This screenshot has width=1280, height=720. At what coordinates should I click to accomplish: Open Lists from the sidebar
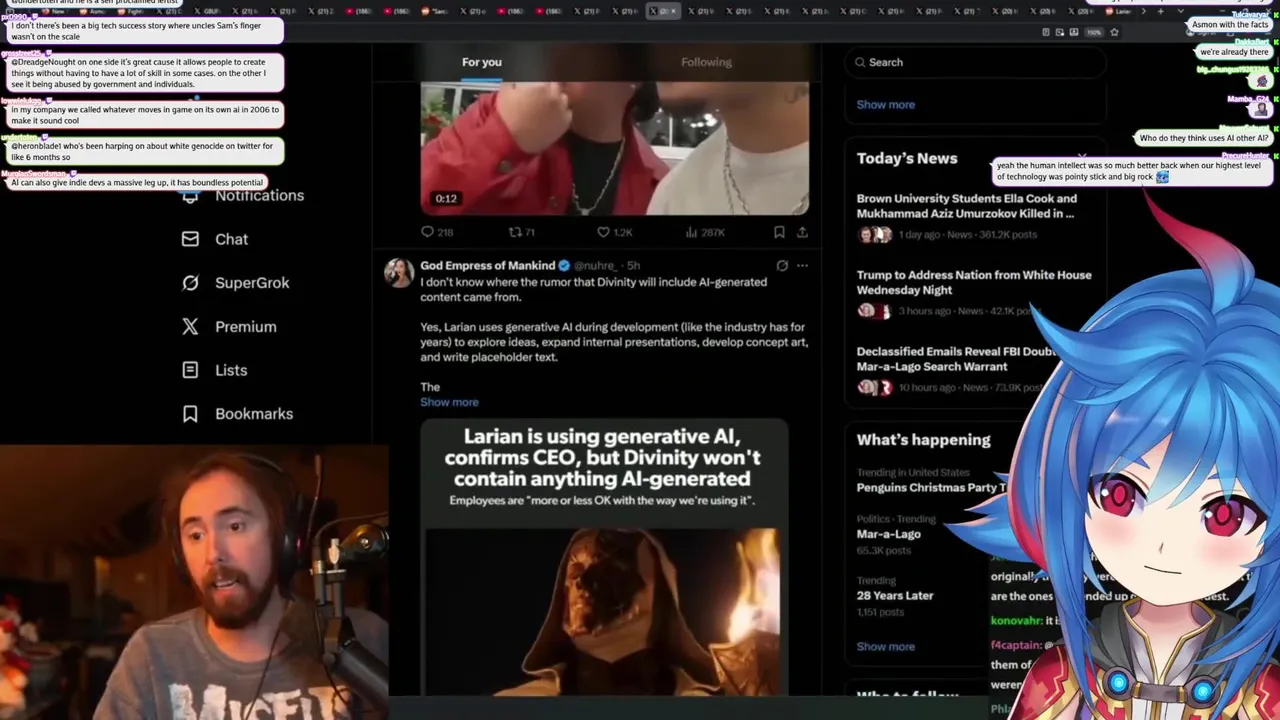coord(215,370)
